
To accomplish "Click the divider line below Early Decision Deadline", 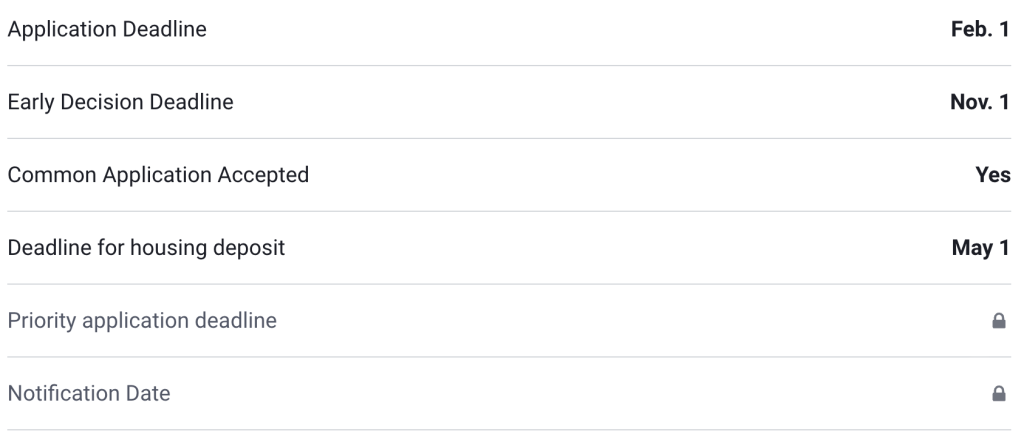I will click(x=512, y=138).
